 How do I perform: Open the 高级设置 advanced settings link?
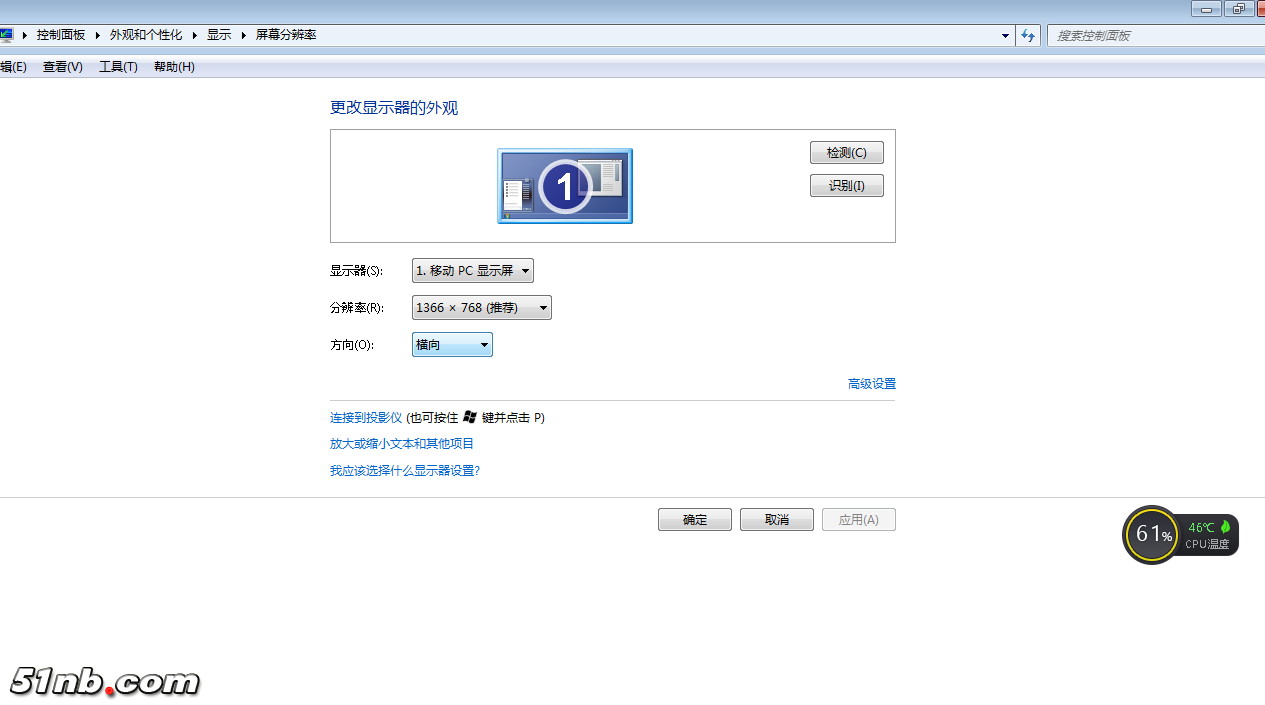point(871,384)
